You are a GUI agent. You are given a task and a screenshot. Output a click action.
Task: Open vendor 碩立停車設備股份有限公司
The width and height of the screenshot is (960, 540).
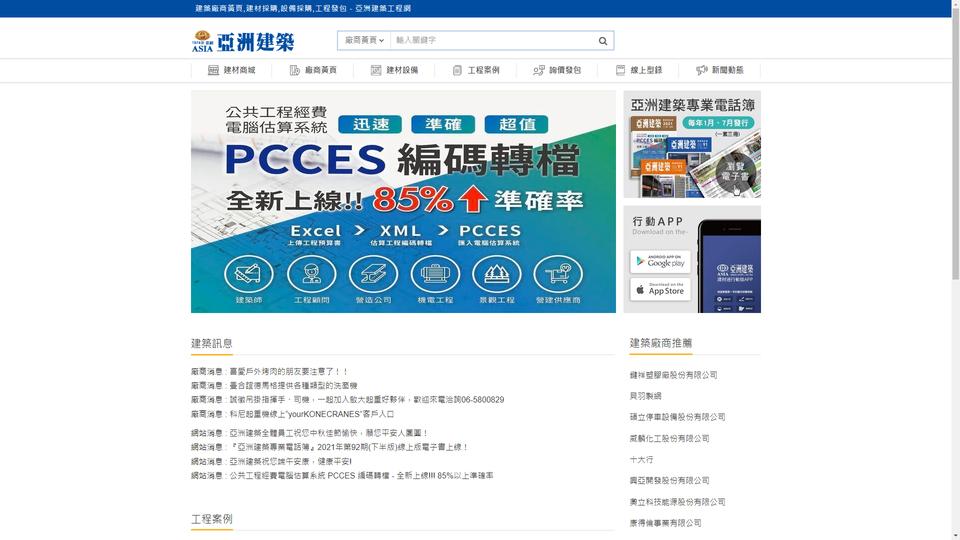pos(677,417)
